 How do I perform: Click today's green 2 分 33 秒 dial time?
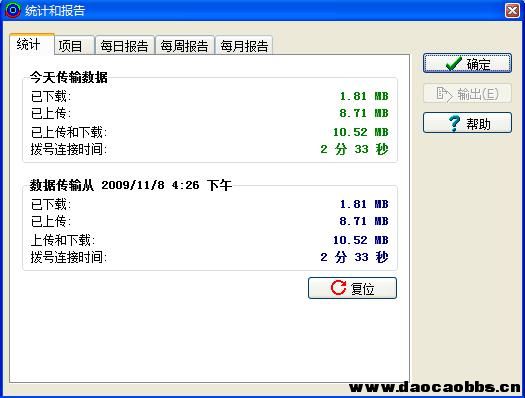tap(354, 149)
